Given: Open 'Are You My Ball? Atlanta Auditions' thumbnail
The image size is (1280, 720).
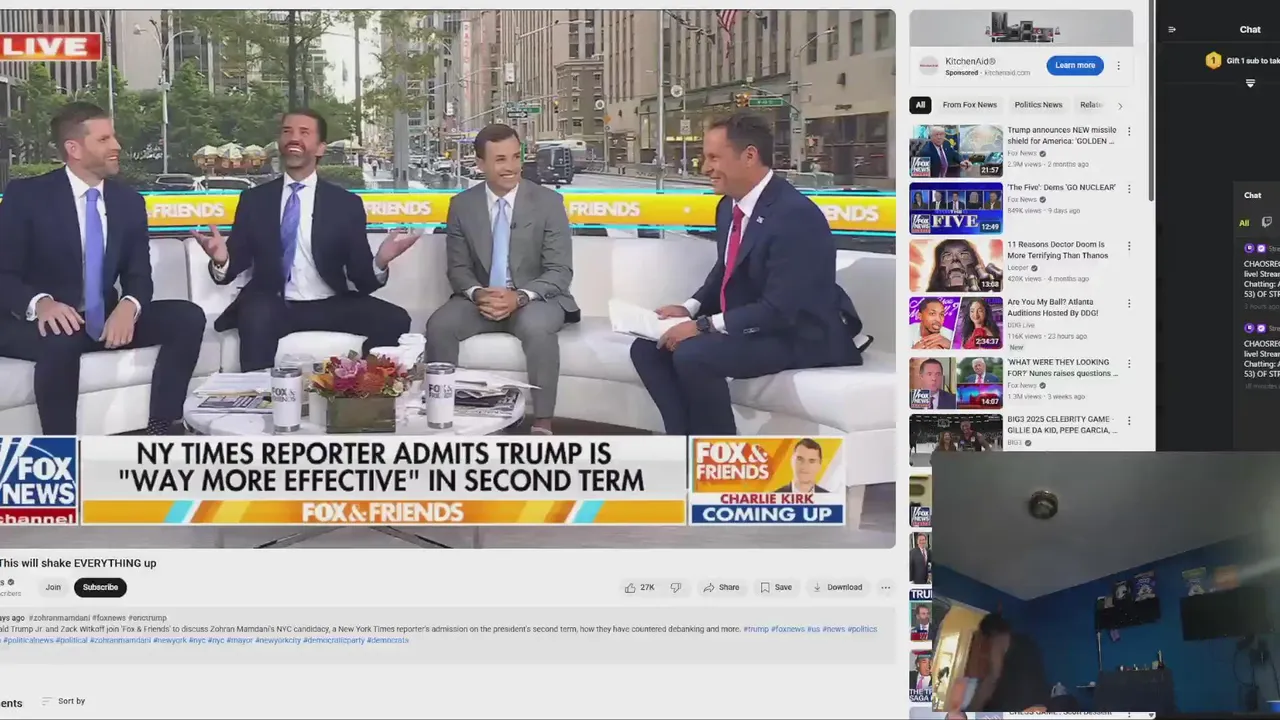Looking at the screenshot, I should pyautogui.click(x=956, y=323).
